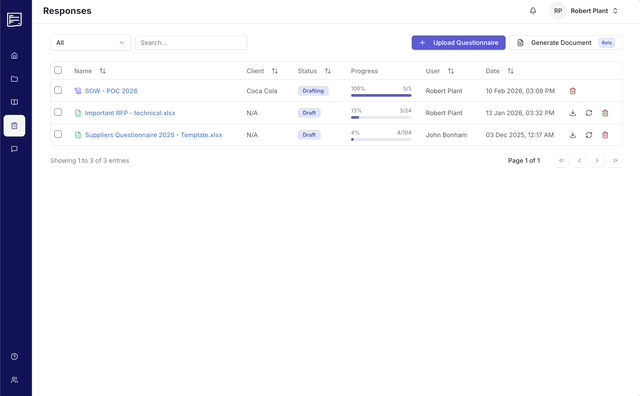Screen dimensions: 640x396
Task: Click the Draft badge on the Suppliers Questionnaire row
Action: [x=309, y=135]
